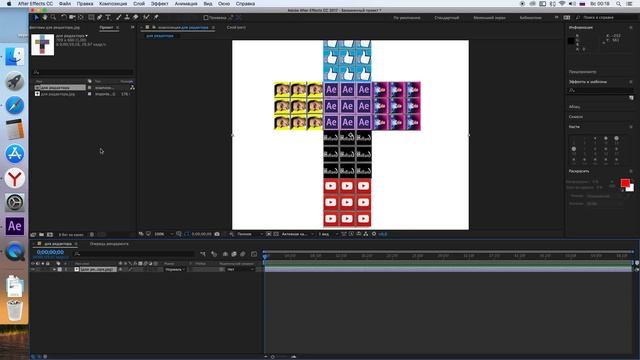This screenshot has height=360, width=640.
Task: Select the Pen tool
Action: [x=100, y=18]
